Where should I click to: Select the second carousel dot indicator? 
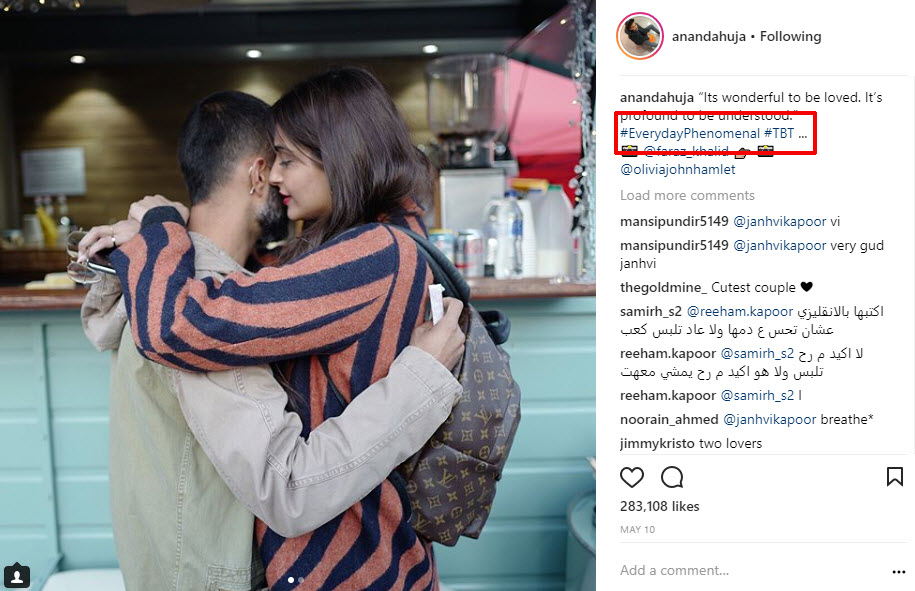click(301, 580)
